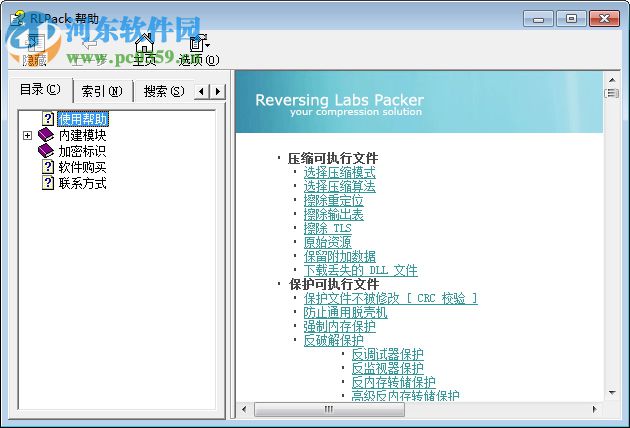Click the vertical scrollbar up arrow

coord(612,80)
